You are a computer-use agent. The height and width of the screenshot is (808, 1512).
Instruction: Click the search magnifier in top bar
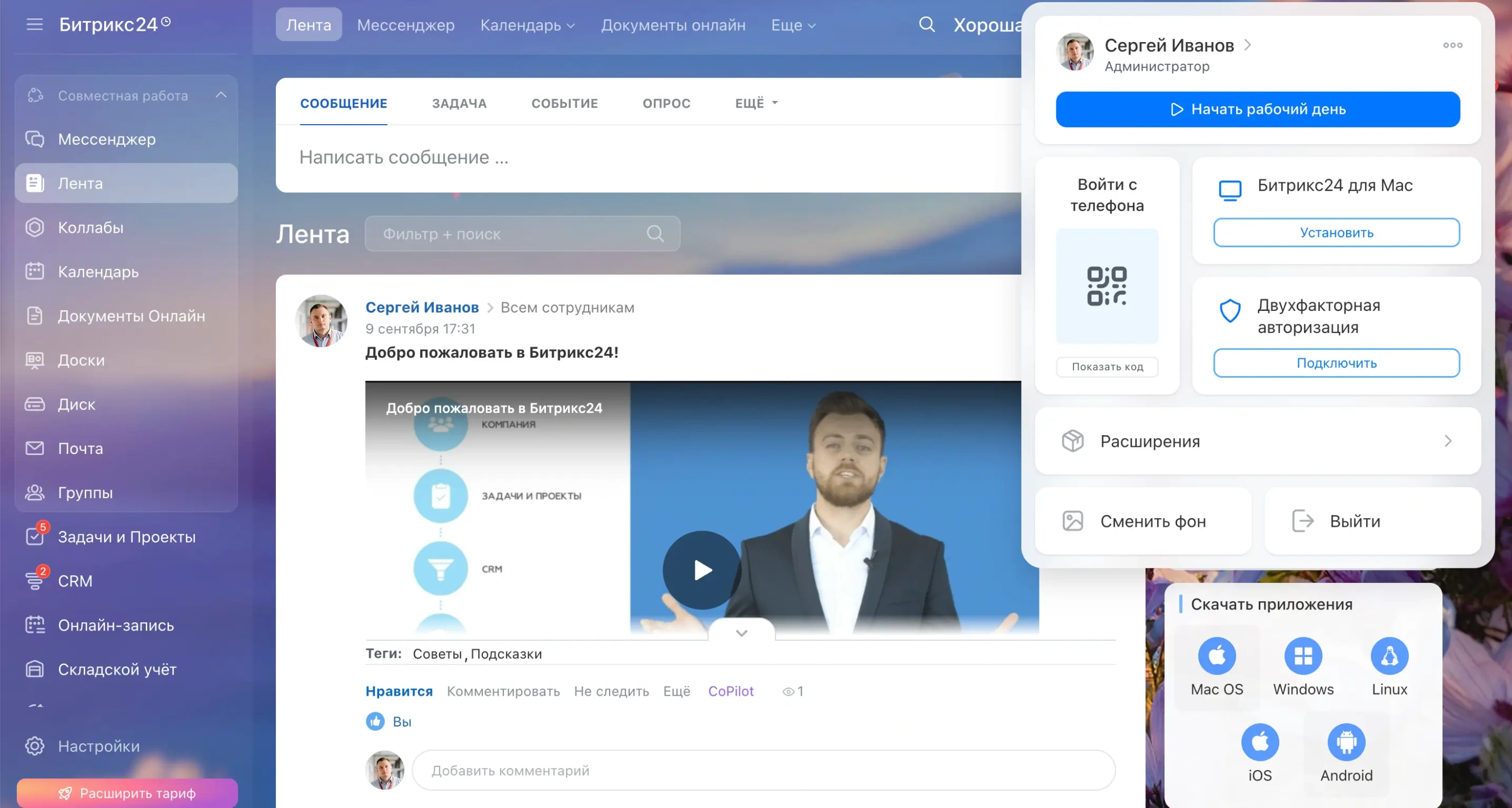926,25
